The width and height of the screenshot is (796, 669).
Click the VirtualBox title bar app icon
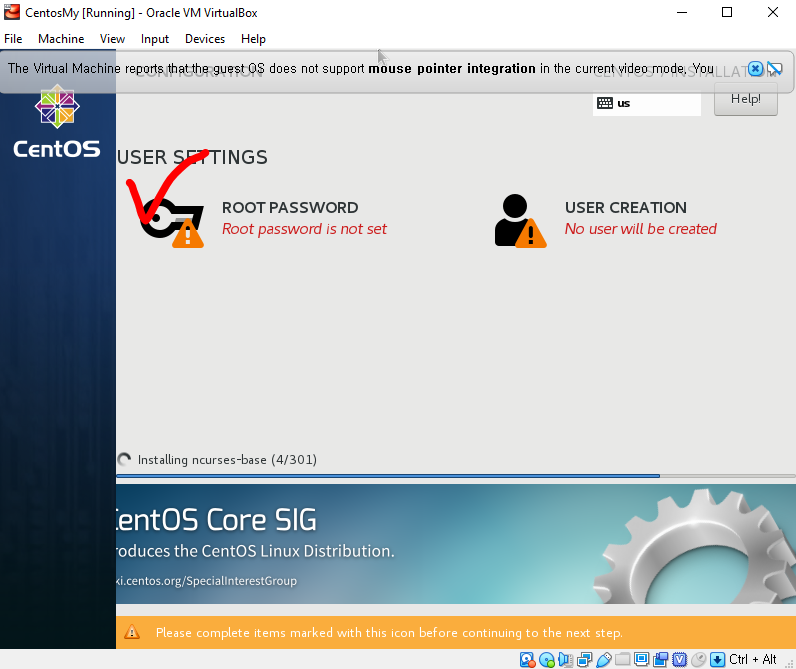(12, 12)
